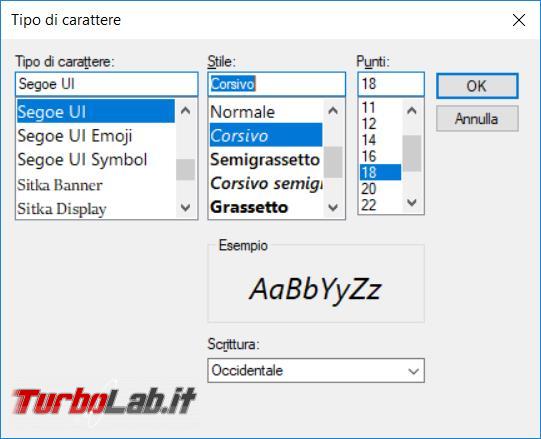The width and height of the screenshot is (541, 439).
Task: Cancel with the Annulla button
Action: 477,119
